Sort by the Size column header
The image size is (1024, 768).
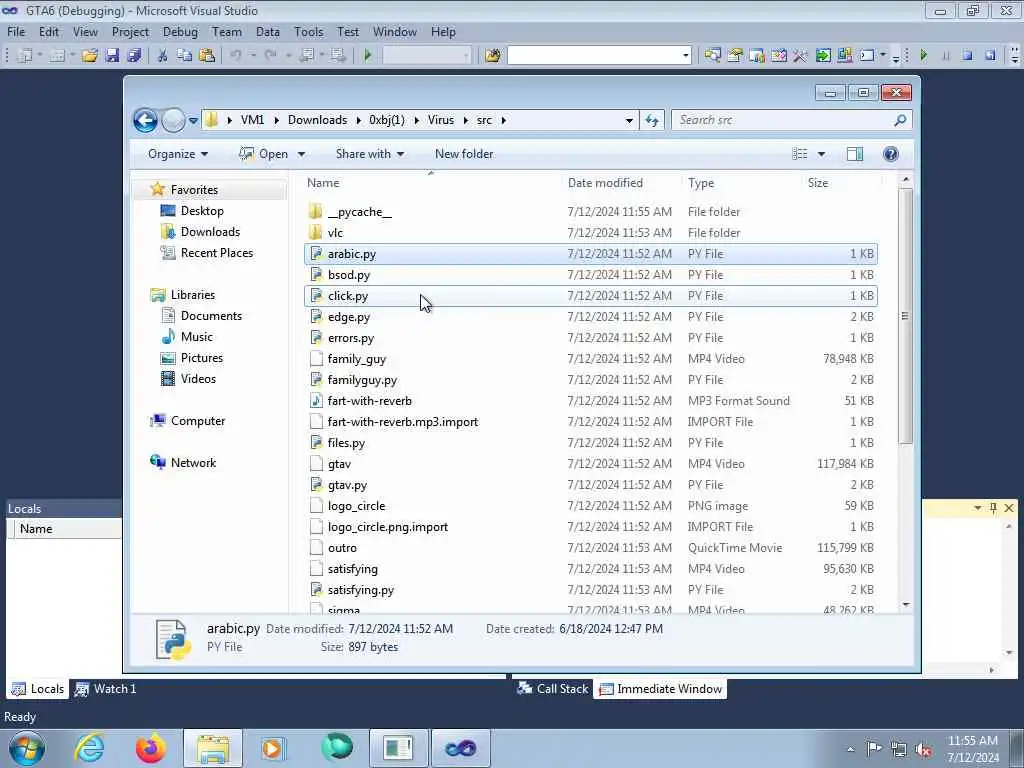click(x=818, y=183)
